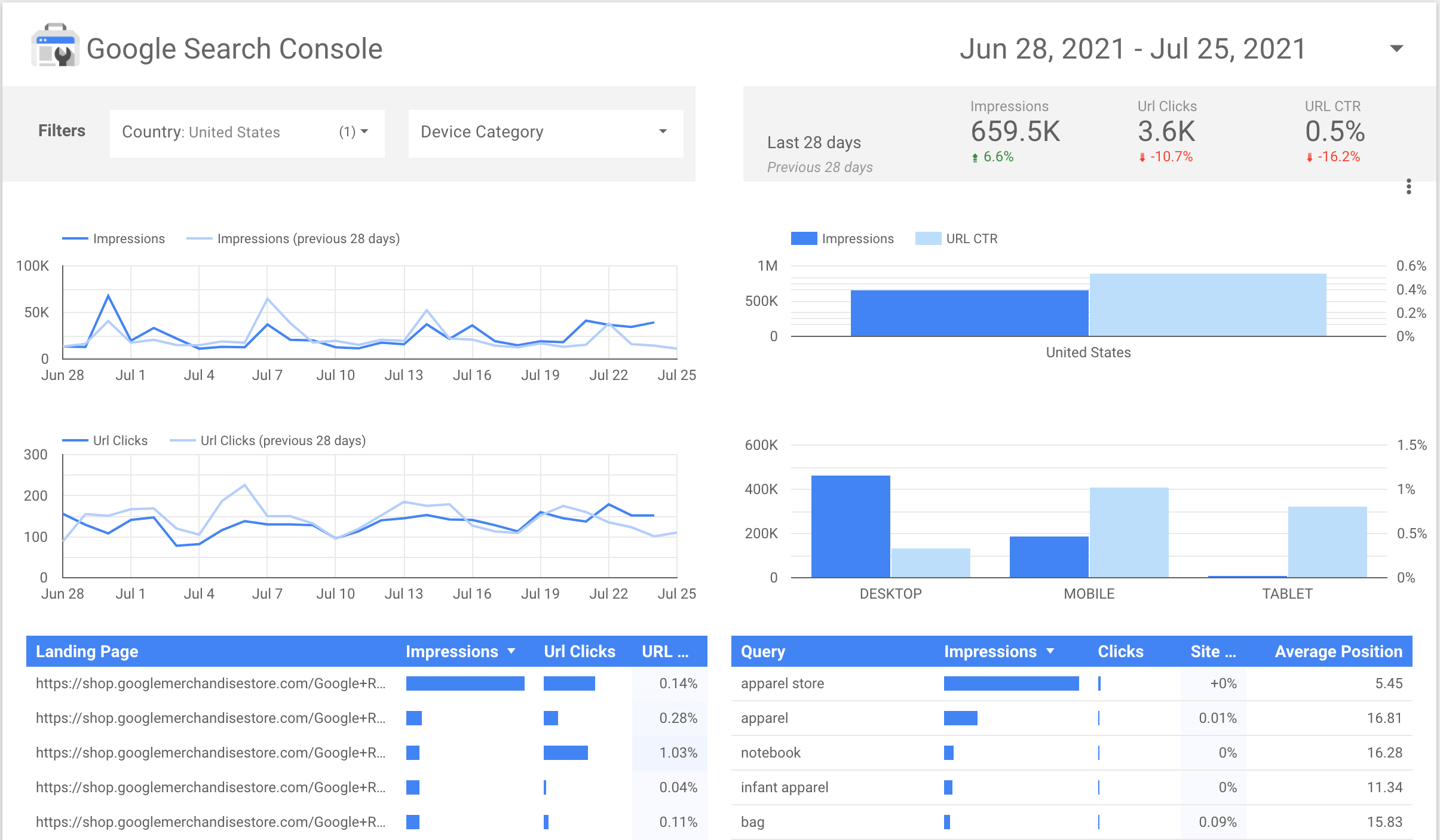Open landing page URL with 1.03% CTR
The height and width of the screenshot is (840, 1440).
[210, 752]
